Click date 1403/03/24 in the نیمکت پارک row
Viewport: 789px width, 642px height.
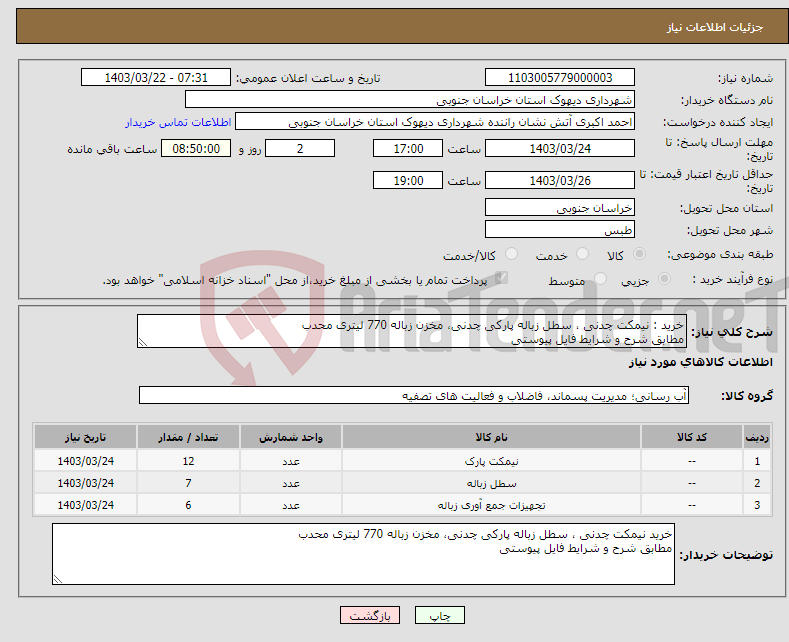coord(86,461)
